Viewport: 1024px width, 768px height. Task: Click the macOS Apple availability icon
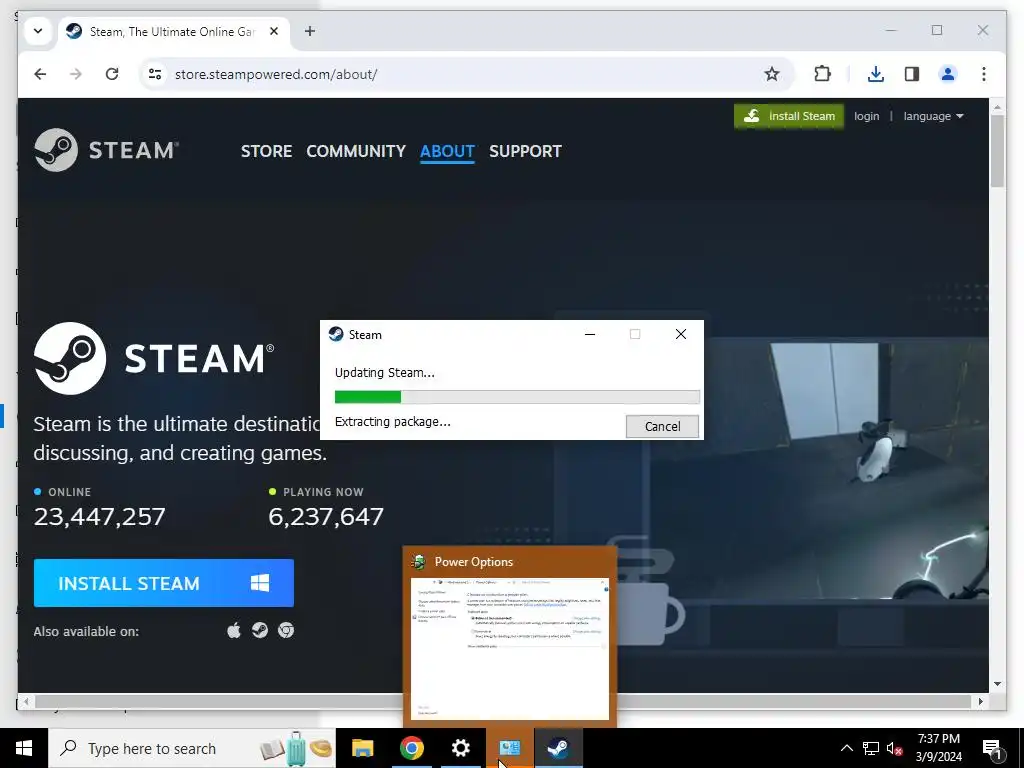click(x=234, y=630)
